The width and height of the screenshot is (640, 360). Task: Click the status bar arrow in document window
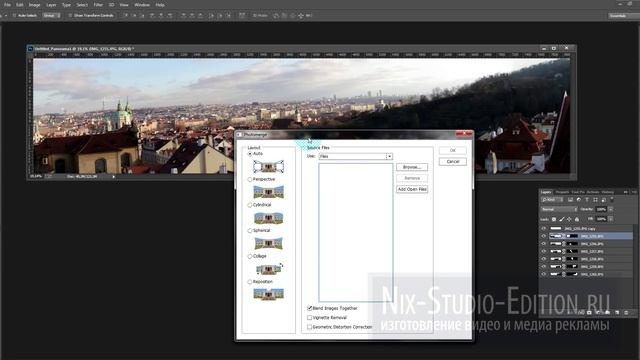[x=113, y=177]
